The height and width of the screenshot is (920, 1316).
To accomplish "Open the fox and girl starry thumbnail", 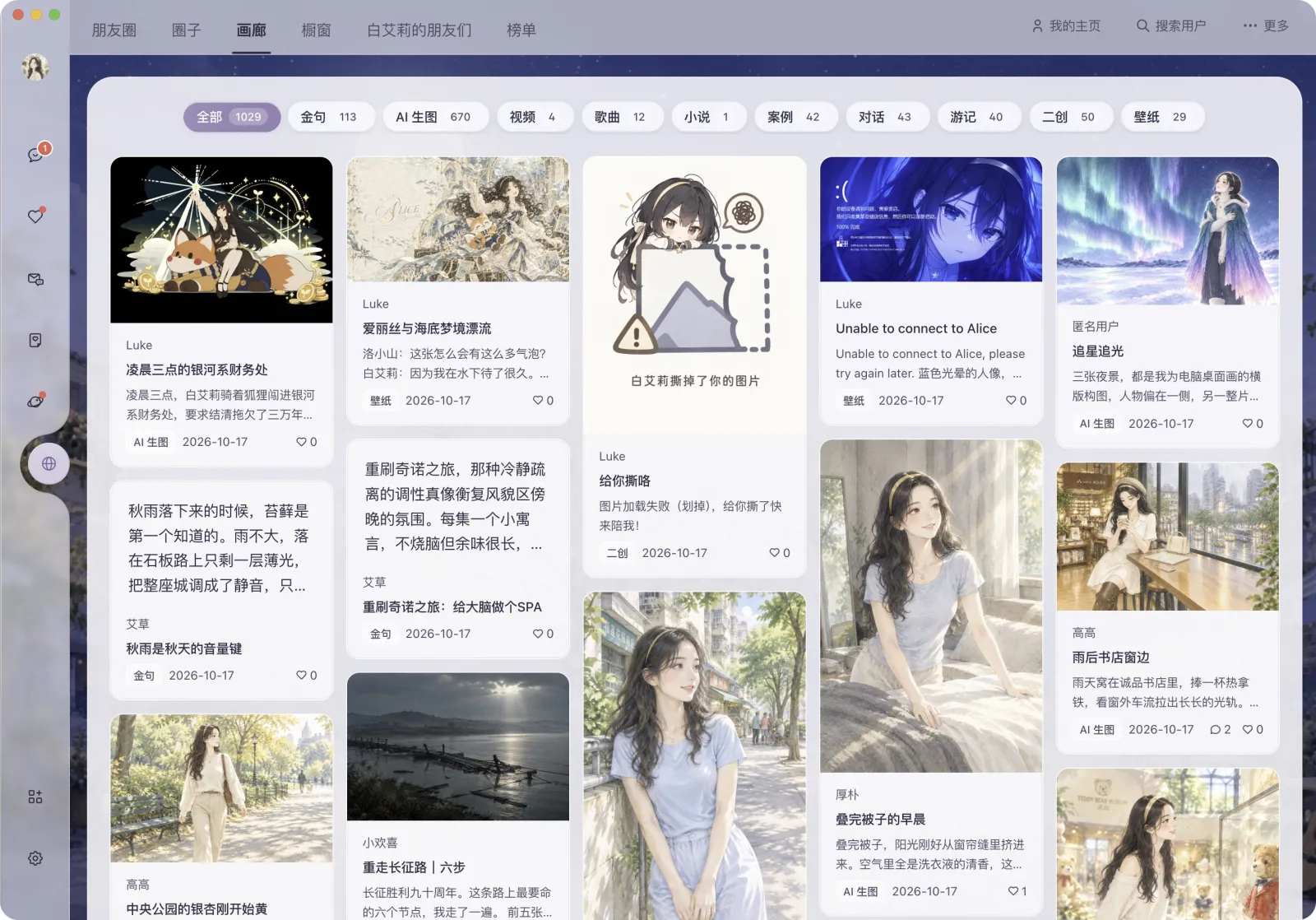I will (221, 240).
